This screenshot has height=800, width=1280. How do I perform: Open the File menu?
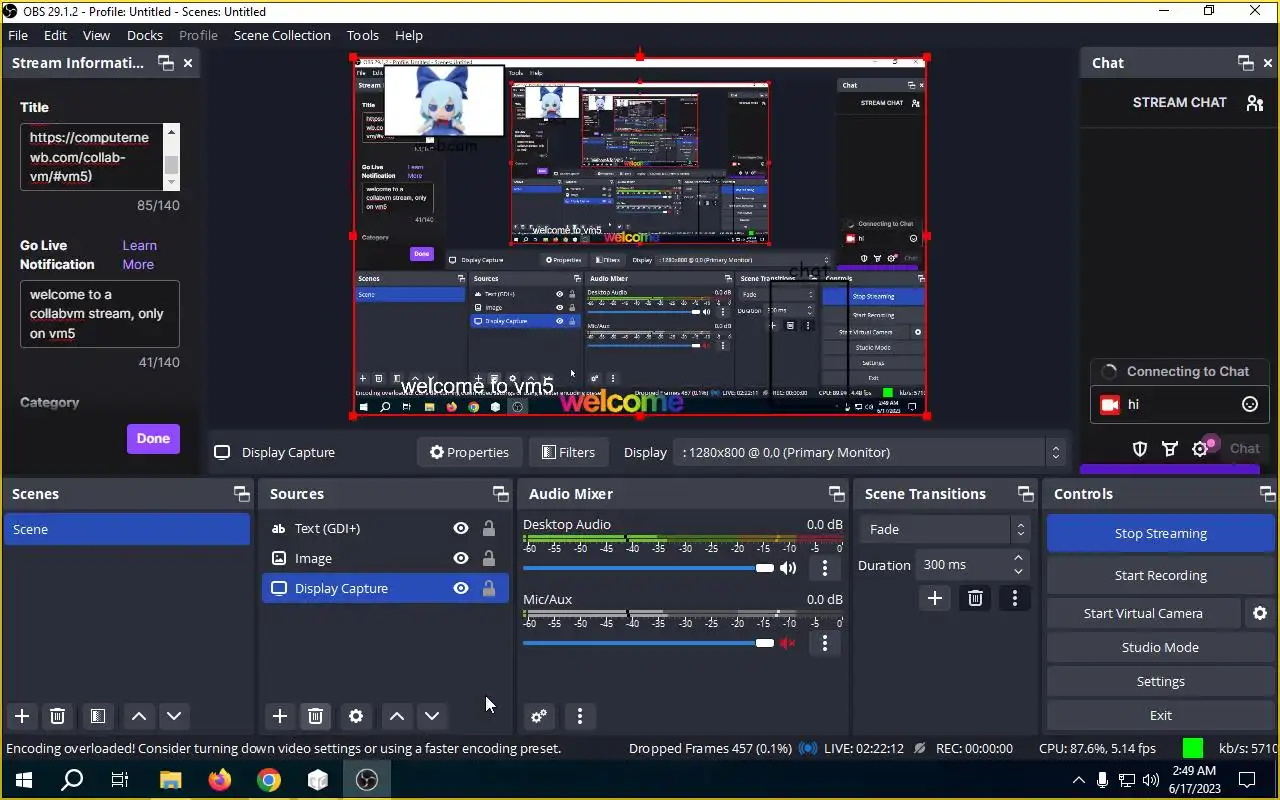coord(18,35)
